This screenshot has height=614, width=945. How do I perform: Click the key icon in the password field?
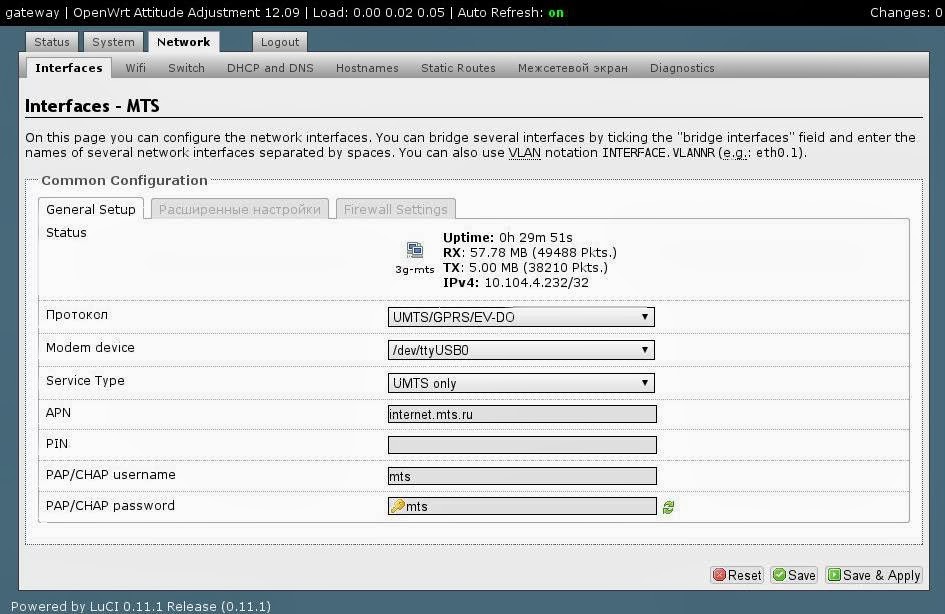click(x=397, y=506)
